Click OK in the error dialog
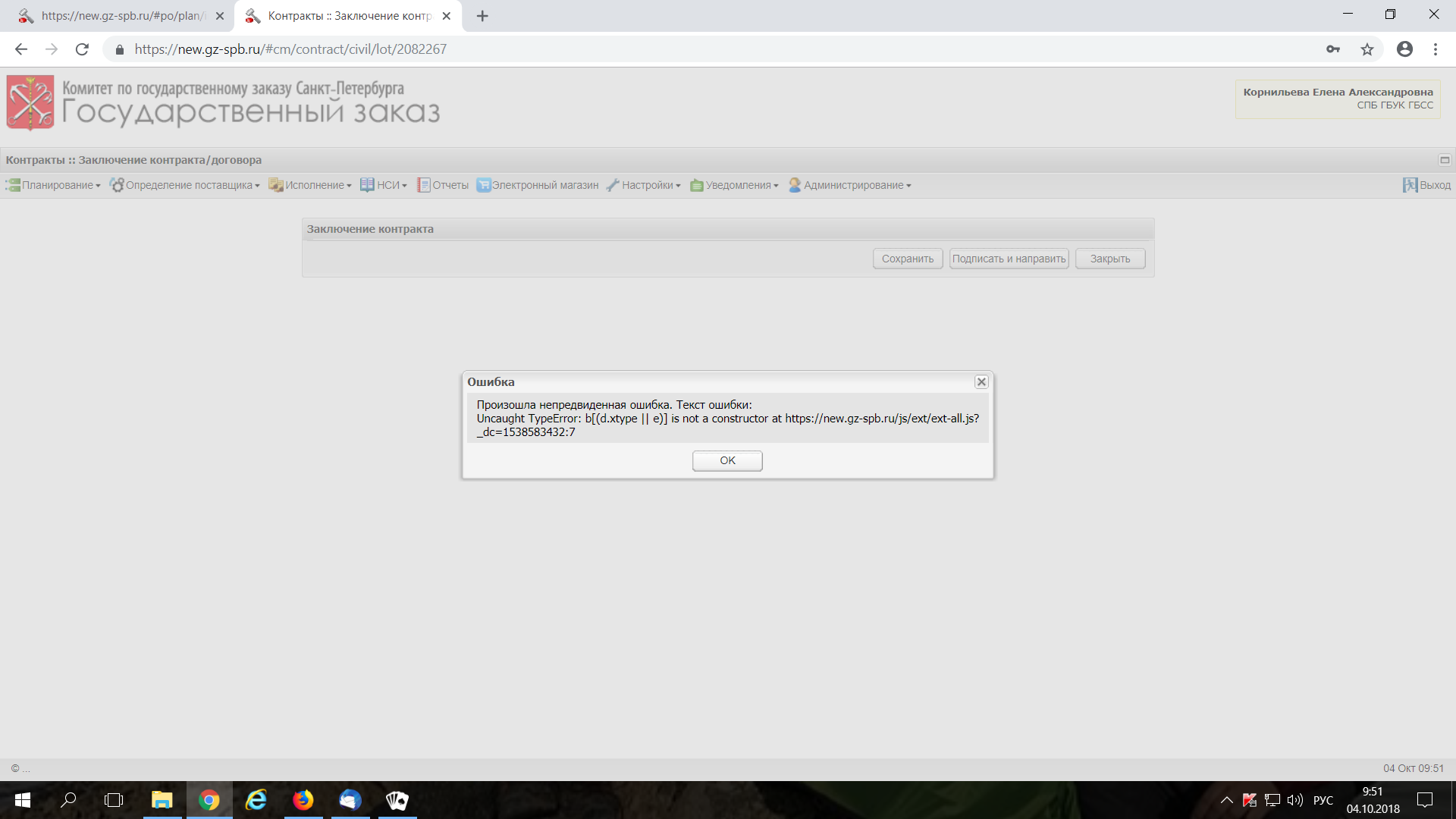Image resolution: width=1456 pixels, height=819 pixels. tap(726, 460)
